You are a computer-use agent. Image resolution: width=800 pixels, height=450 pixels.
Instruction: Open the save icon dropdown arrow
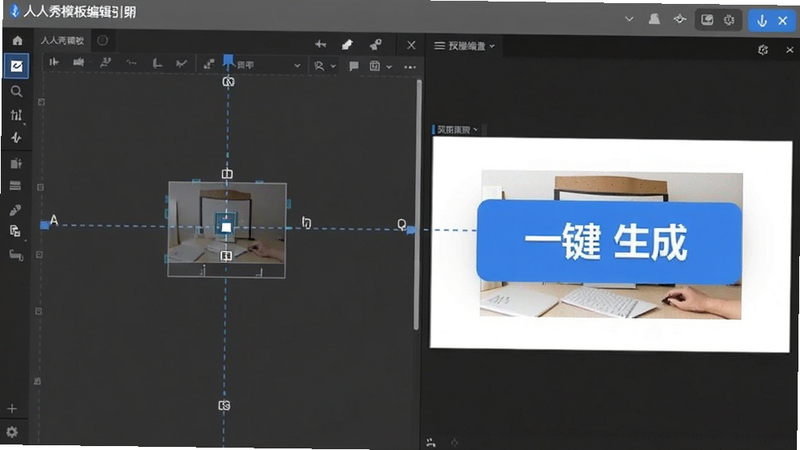tap(389, 67)
